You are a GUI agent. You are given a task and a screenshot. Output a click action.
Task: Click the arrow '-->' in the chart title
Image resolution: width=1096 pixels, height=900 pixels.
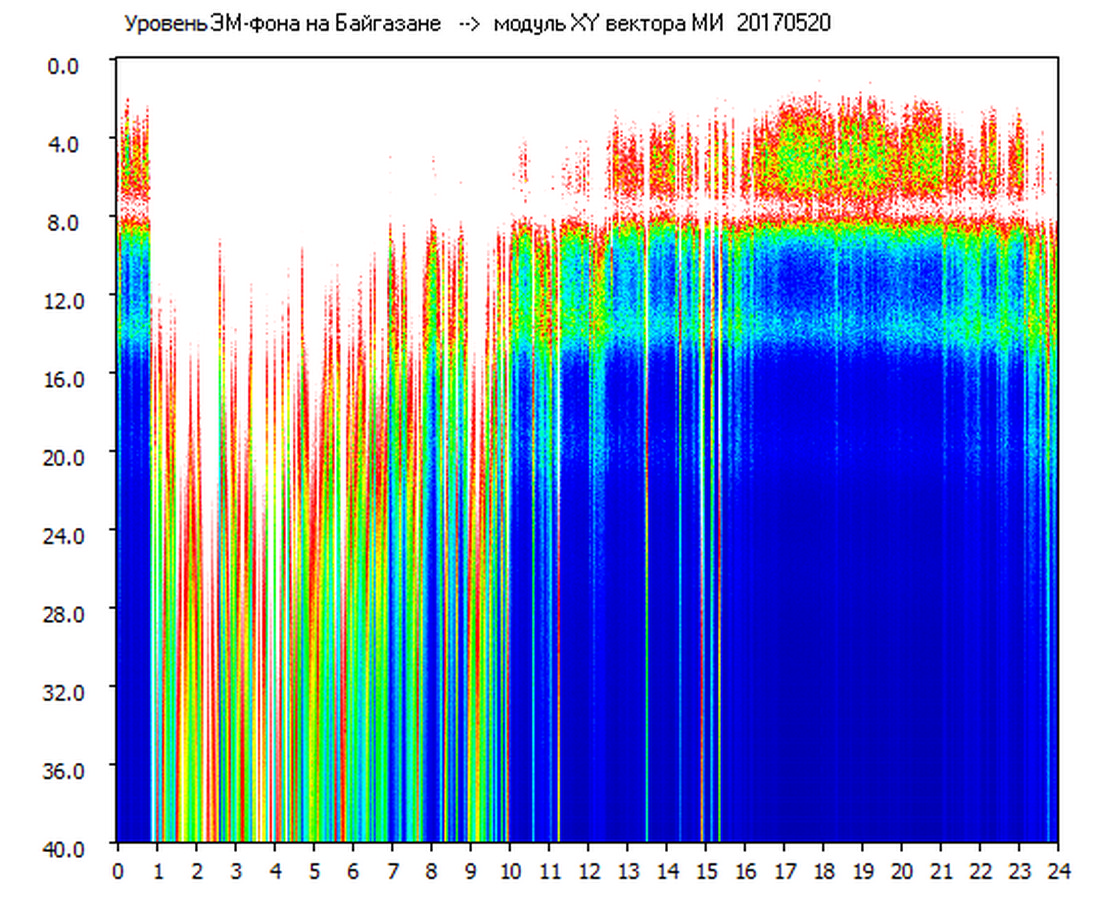470,24
